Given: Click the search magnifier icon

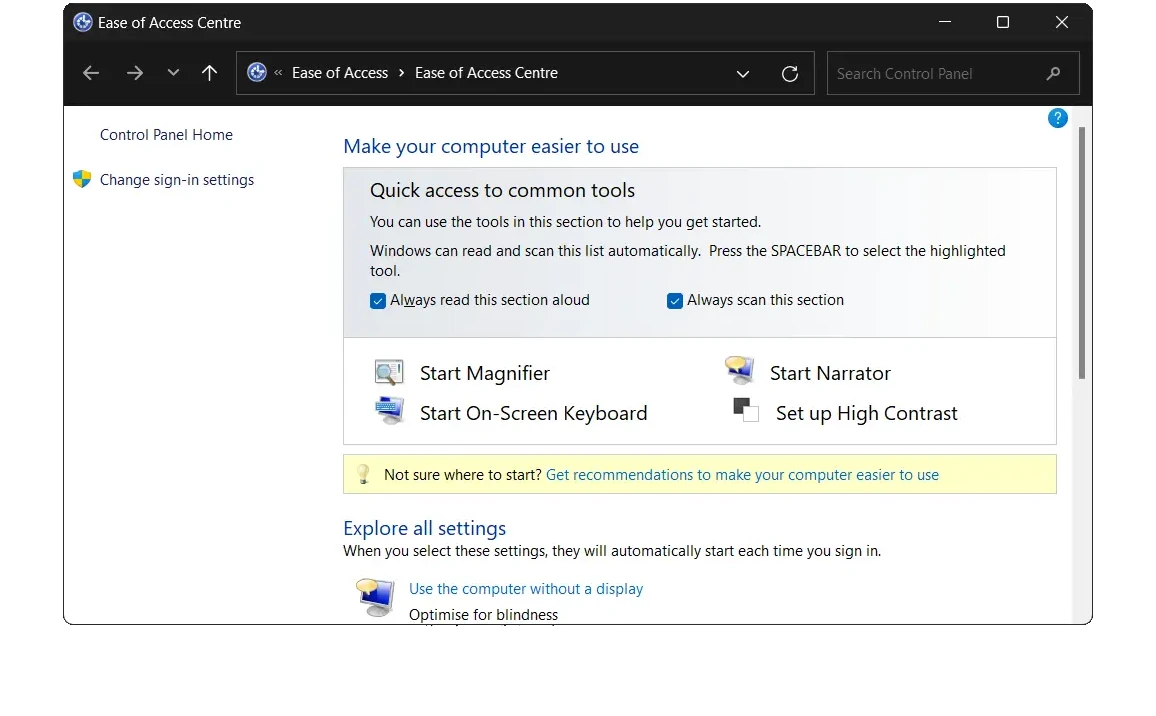Looking at the screenshot, I should [x=1054, y=73].
